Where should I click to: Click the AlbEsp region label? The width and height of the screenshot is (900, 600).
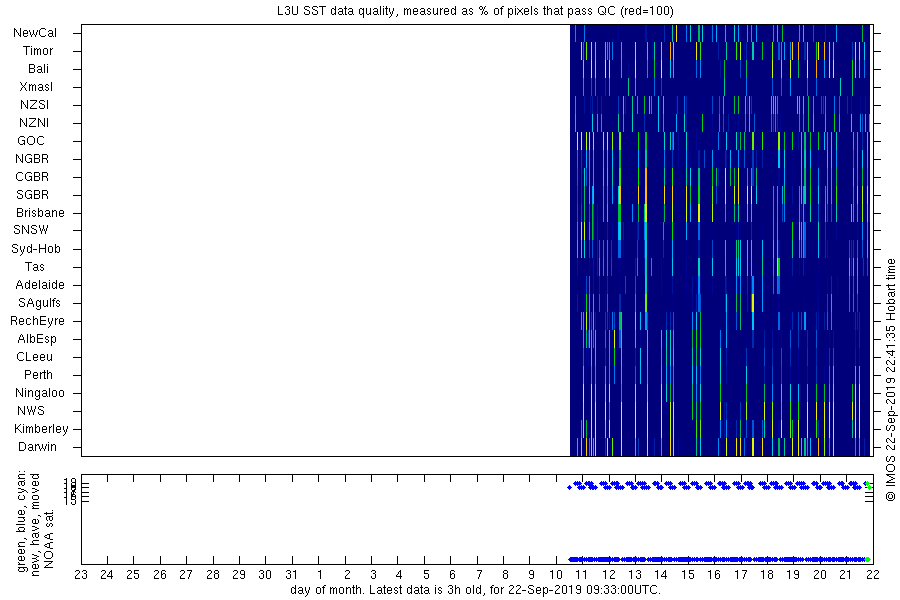click(37, 339)
